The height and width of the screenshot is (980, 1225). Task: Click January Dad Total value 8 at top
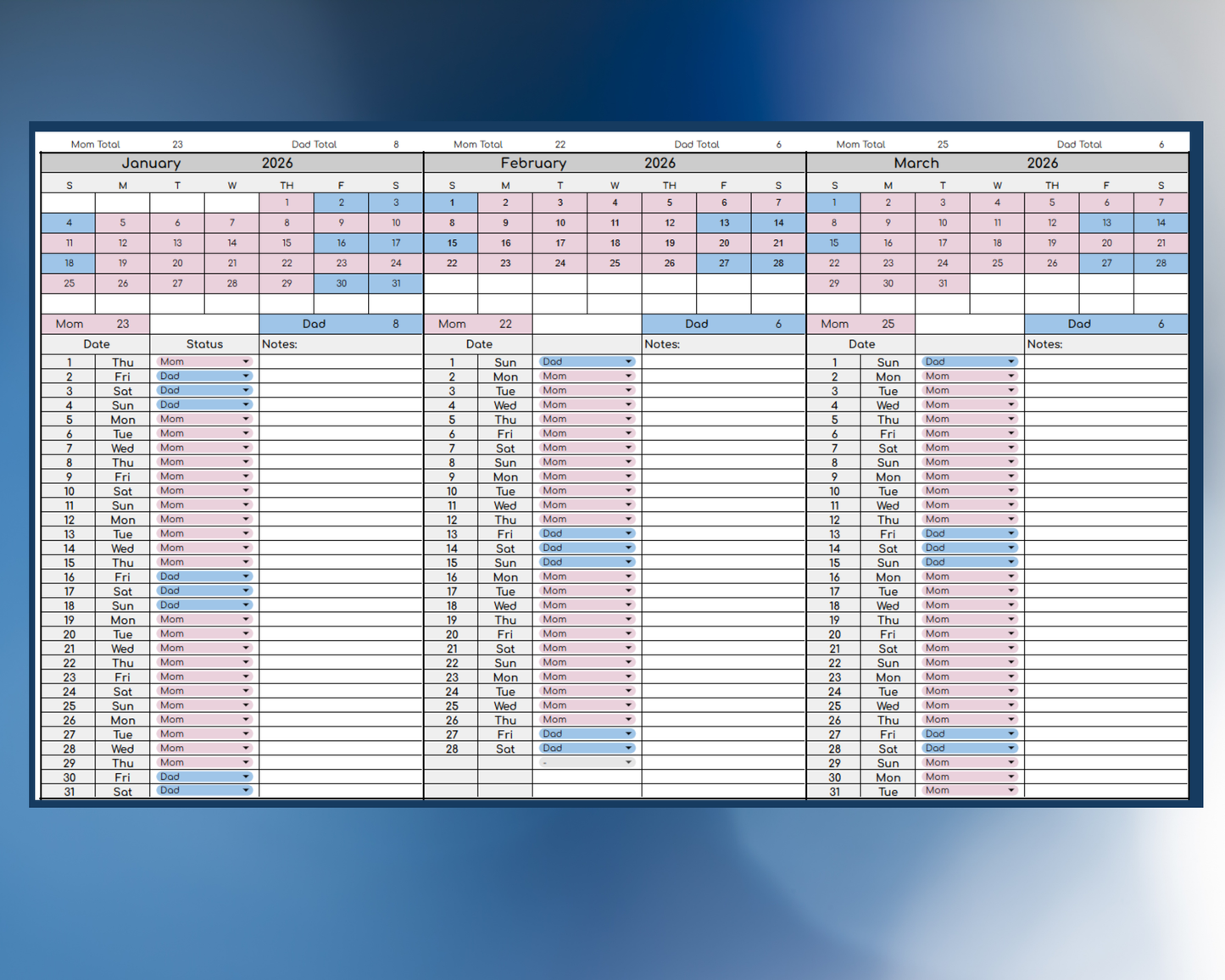coord(396,144)
